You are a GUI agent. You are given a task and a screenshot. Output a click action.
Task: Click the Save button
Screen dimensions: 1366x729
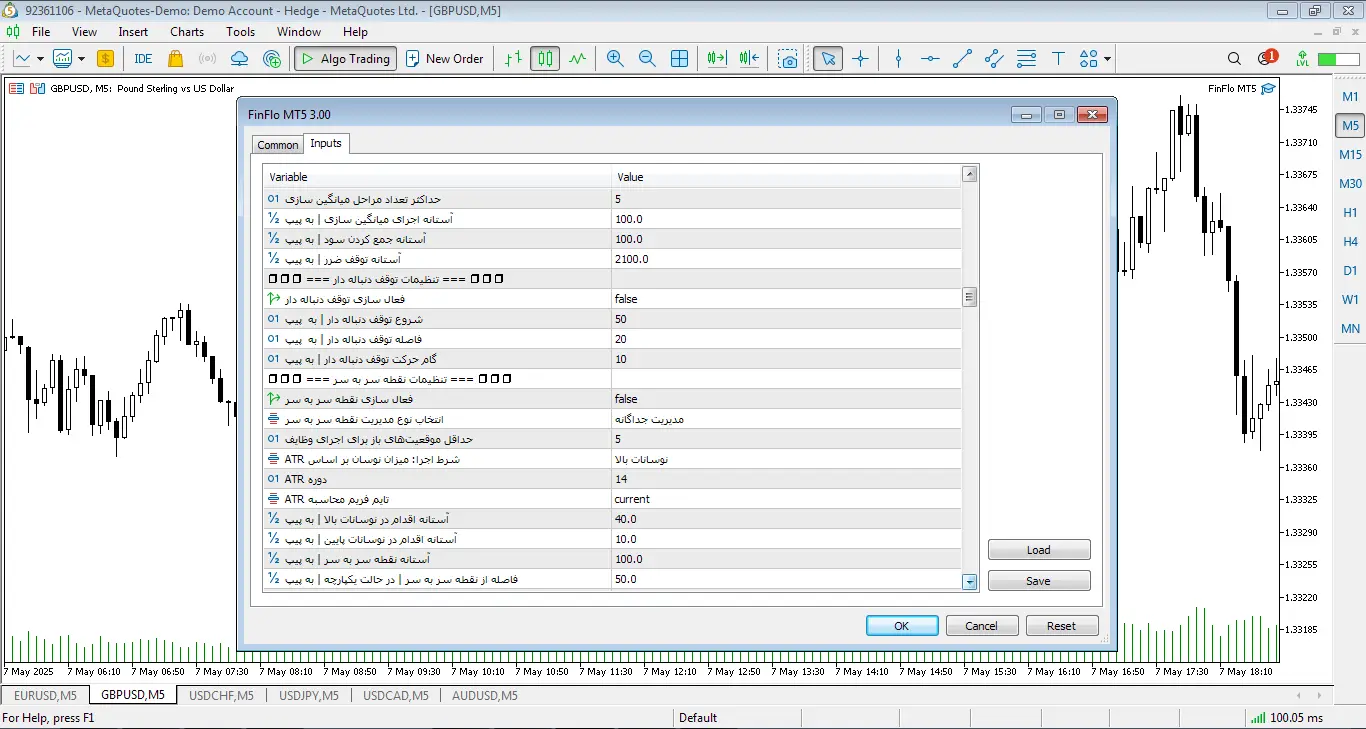1039,581
